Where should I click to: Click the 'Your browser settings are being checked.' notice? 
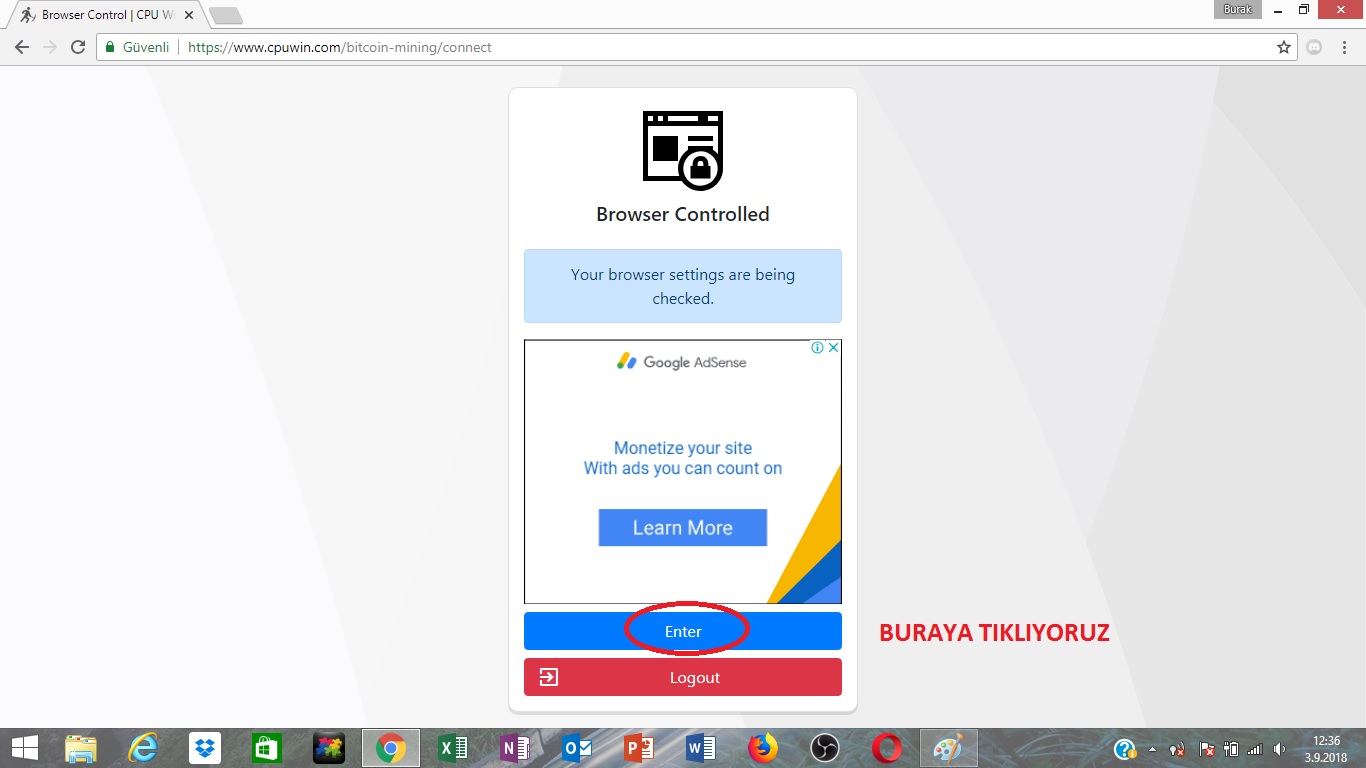pos(683,286)
